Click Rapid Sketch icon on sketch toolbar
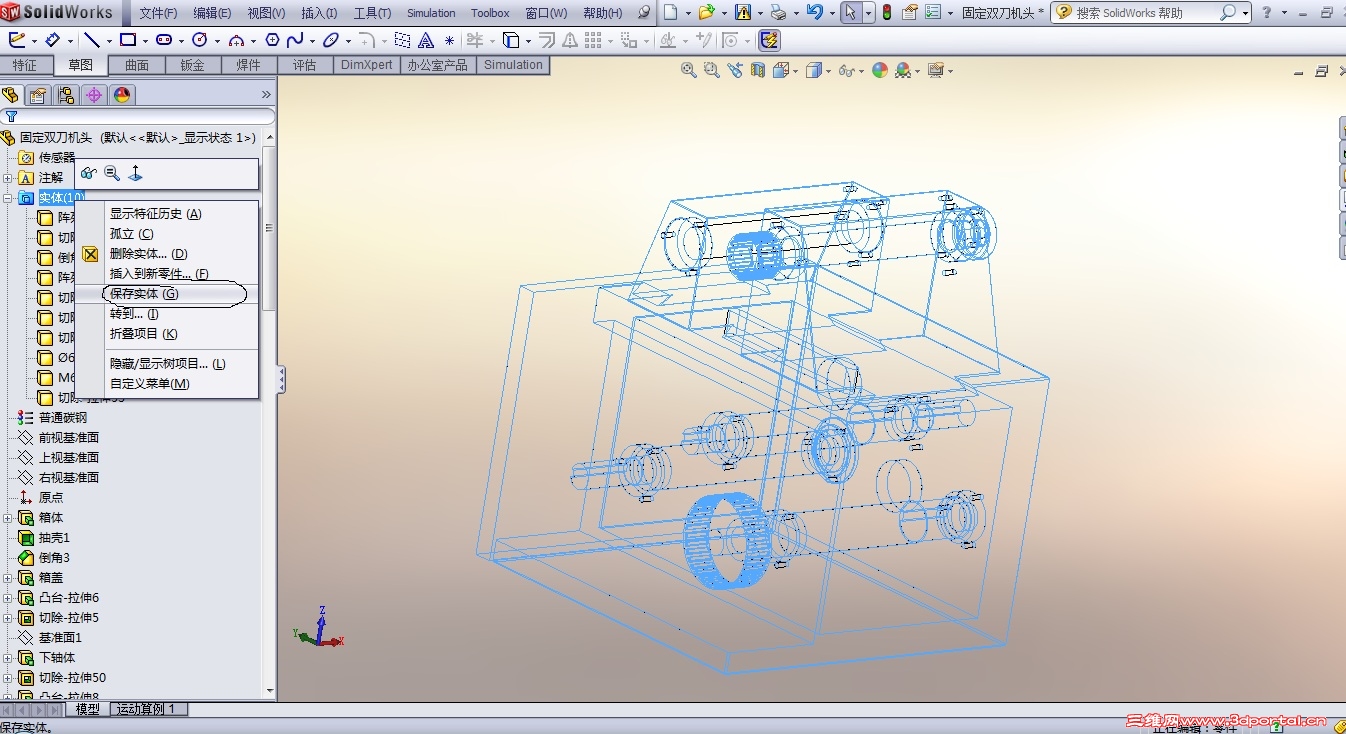The image size is (1346, 734). [x=769, y=40]
